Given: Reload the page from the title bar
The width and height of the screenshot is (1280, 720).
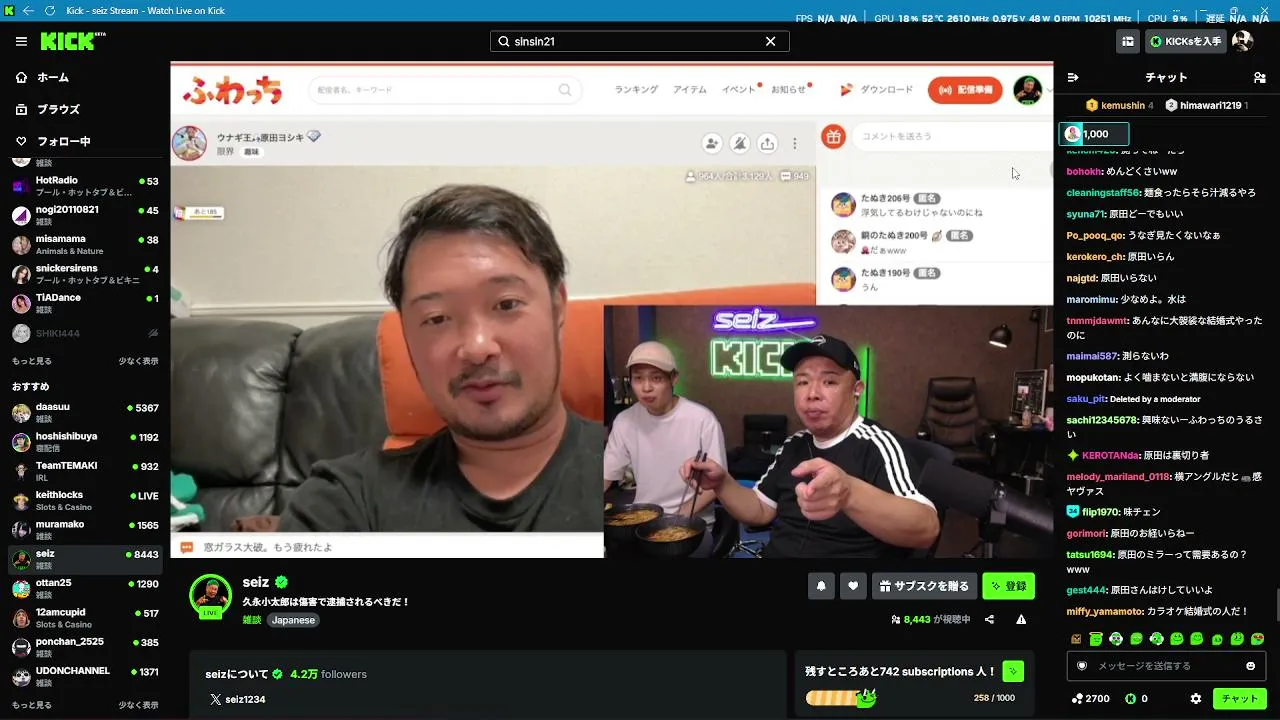Looking at the screenshot, I should 50,11.
